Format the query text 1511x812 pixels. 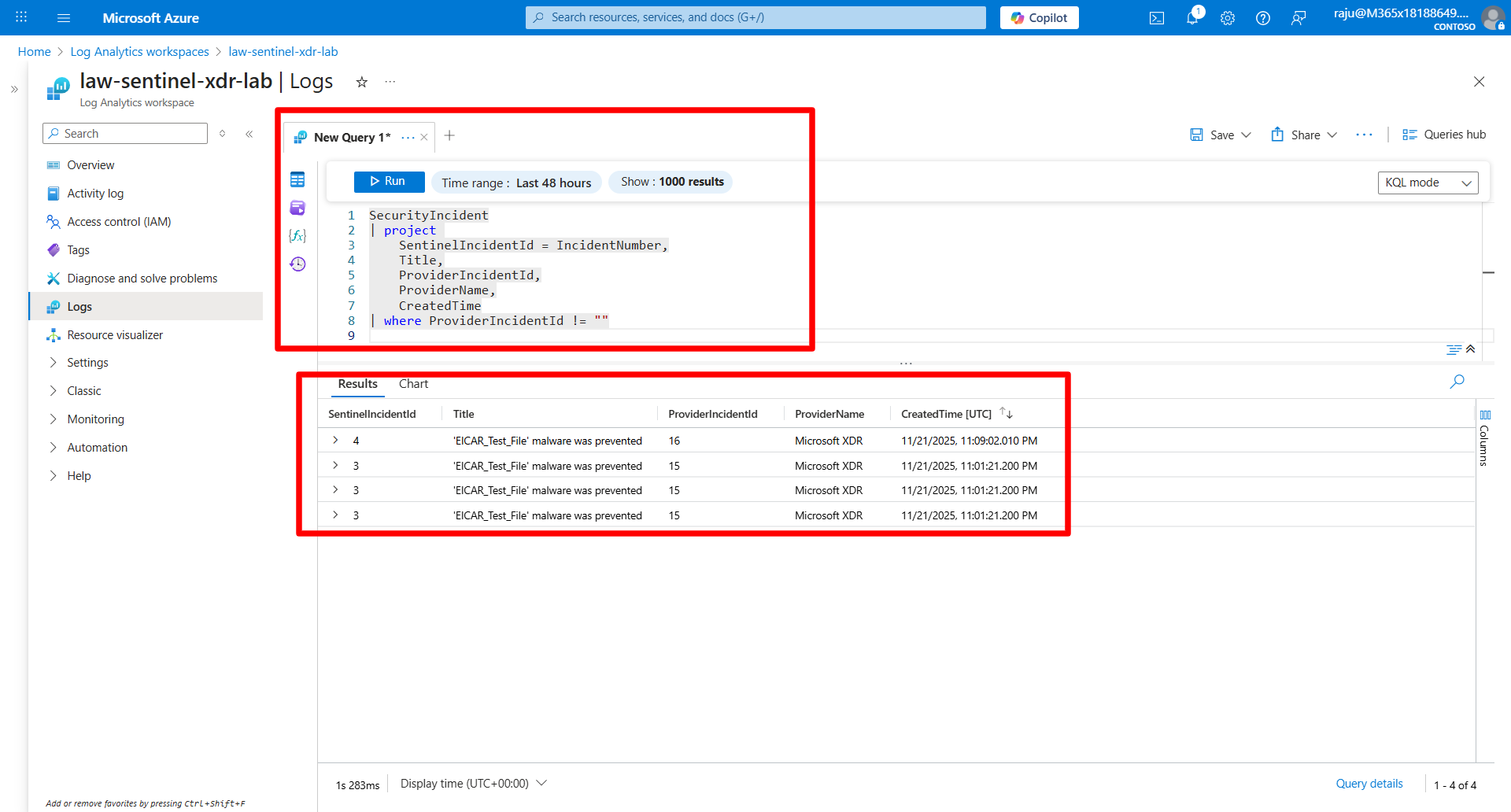click(1454, 349)
